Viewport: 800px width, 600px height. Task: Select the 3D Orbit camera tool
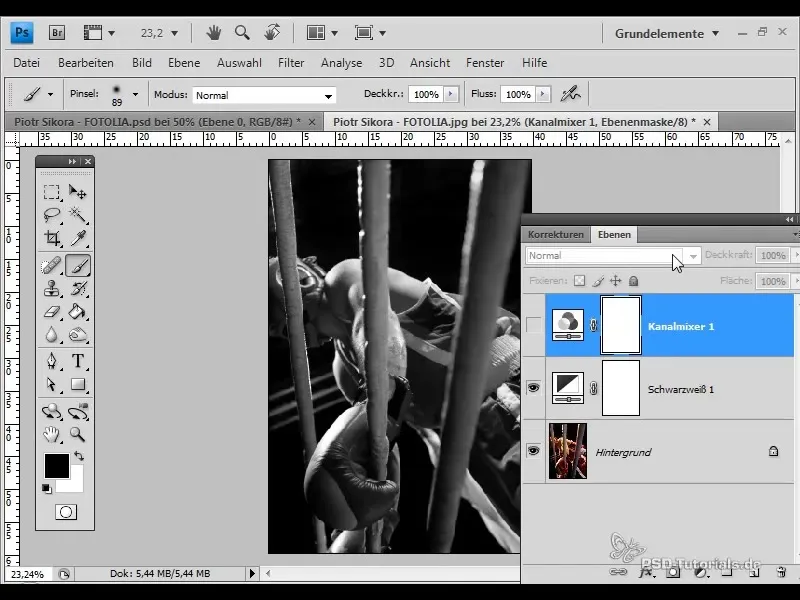point(78,411)
